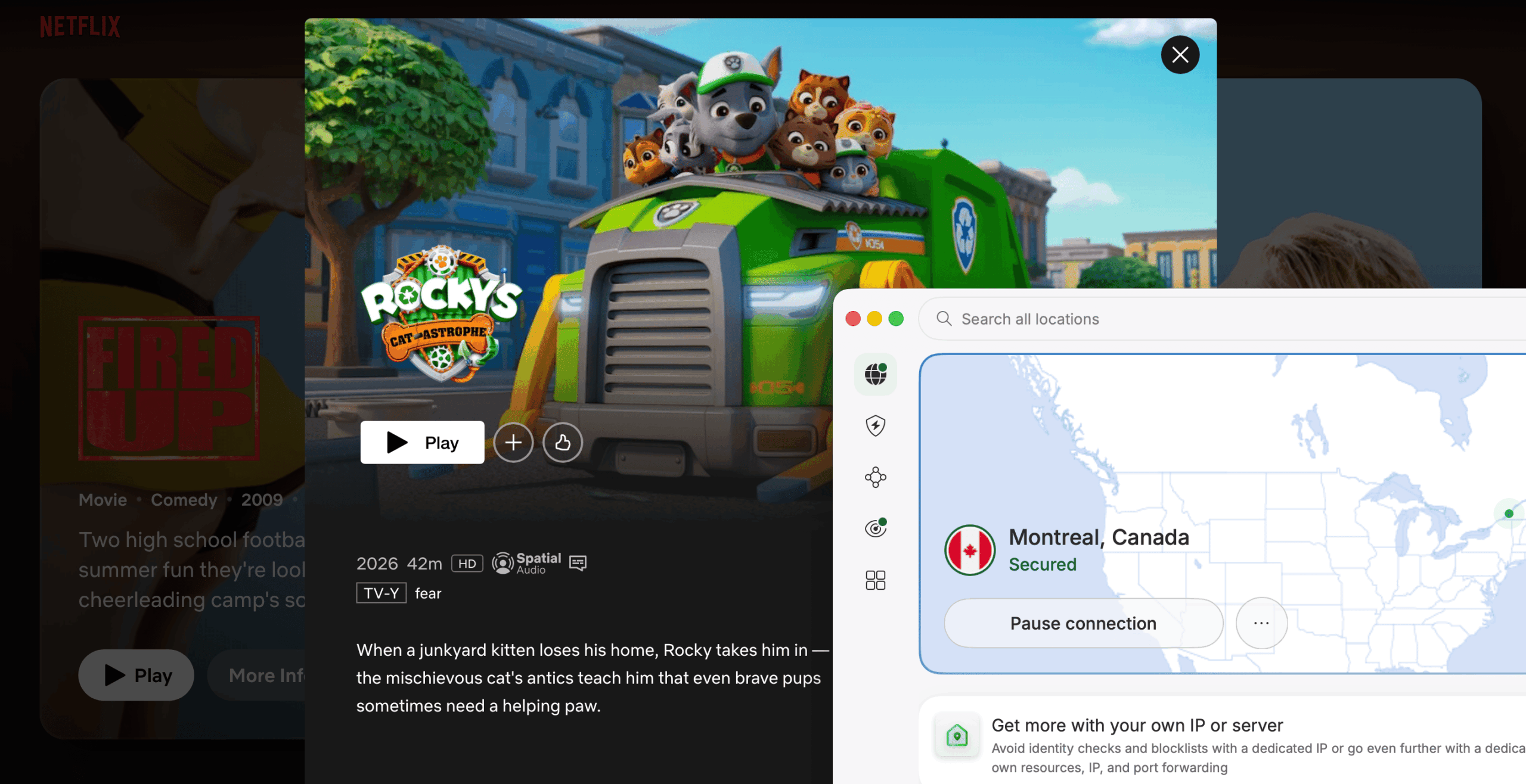Click the subtitles icon beside Spatial Audio
Screen dimensions: 1526x784
[x=578, y=563]
